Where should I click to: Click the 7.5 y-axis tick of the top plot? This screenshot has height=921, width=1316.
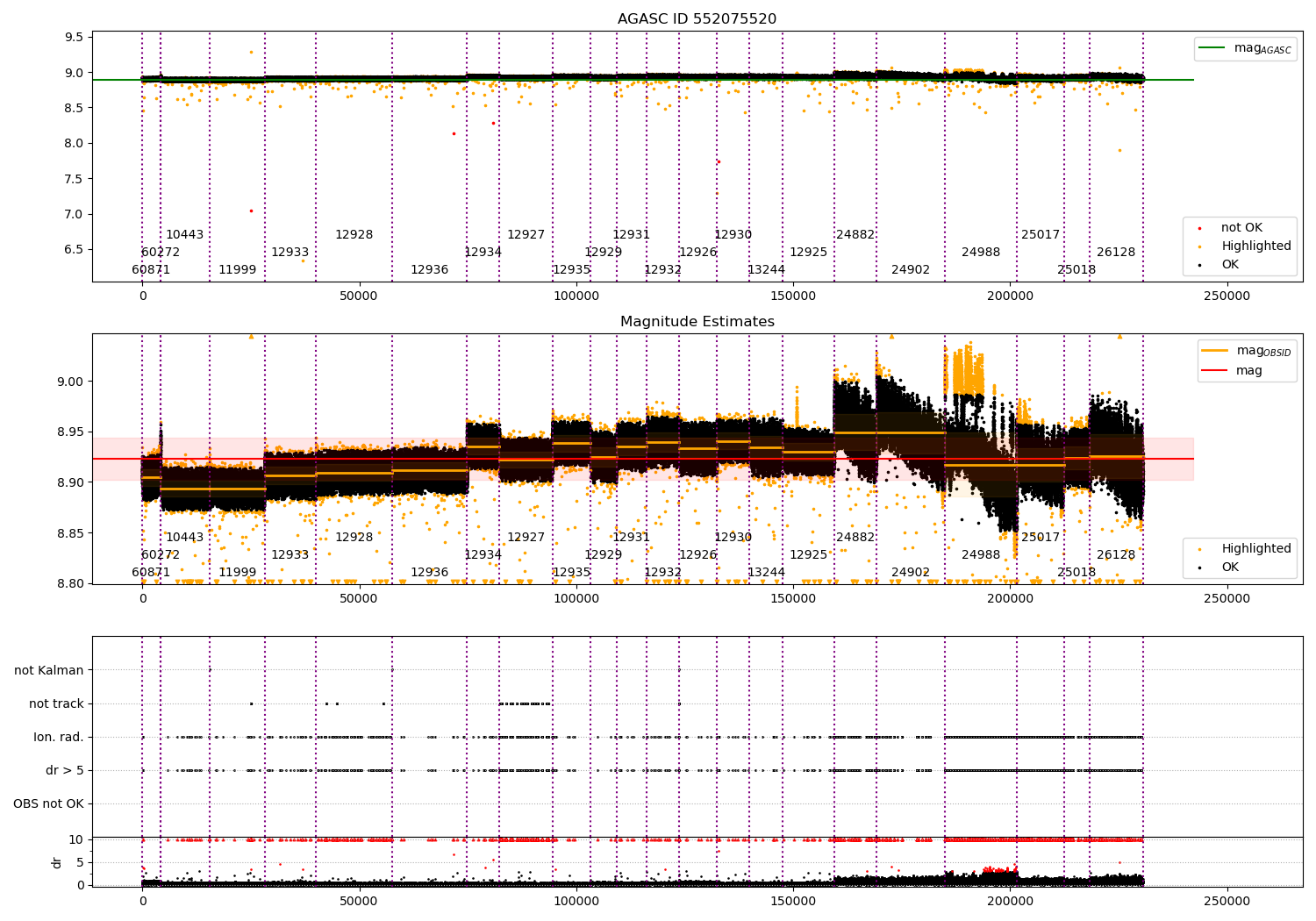74,179
